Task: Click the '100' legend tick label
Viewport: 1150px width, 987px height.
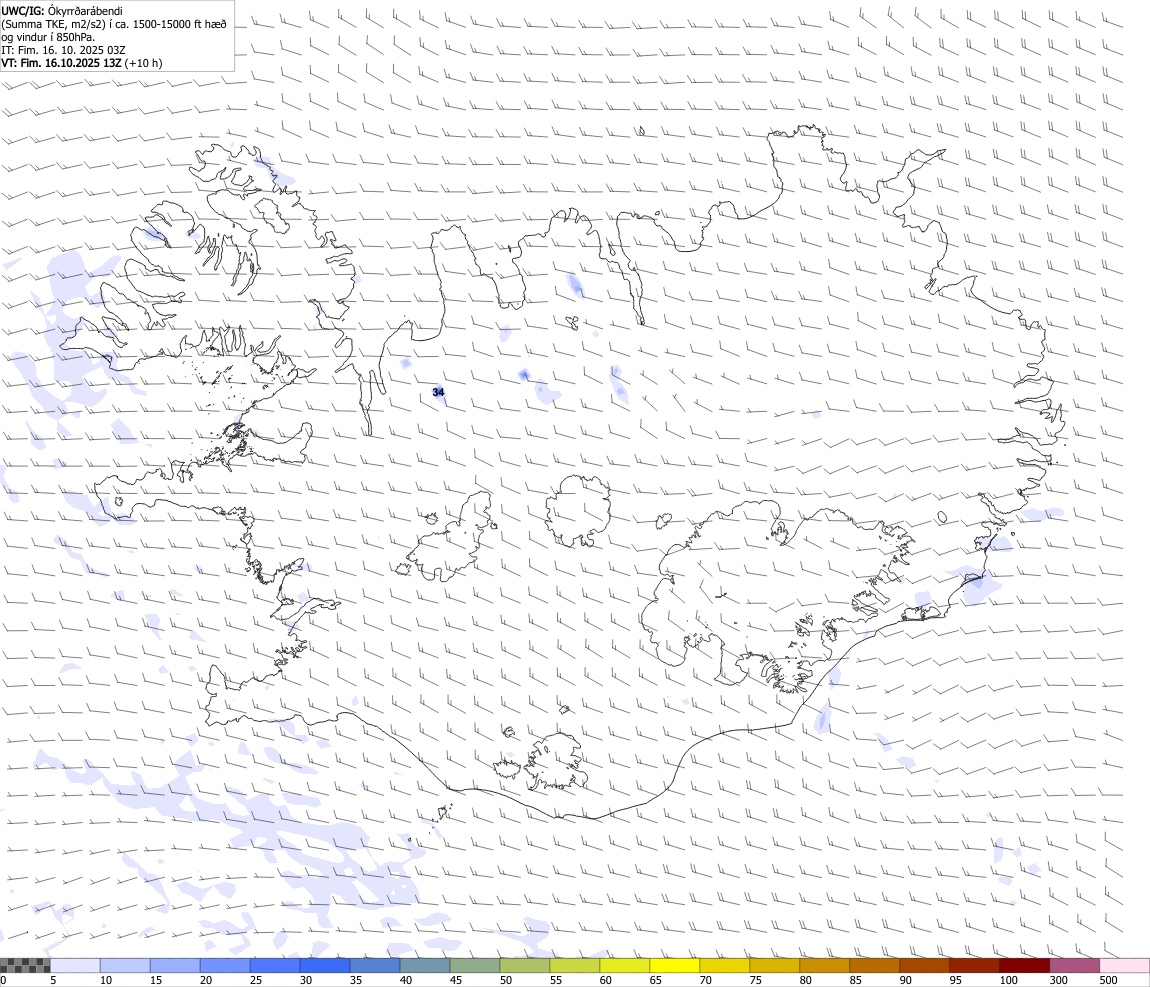Action: [x=1008, y=980]
